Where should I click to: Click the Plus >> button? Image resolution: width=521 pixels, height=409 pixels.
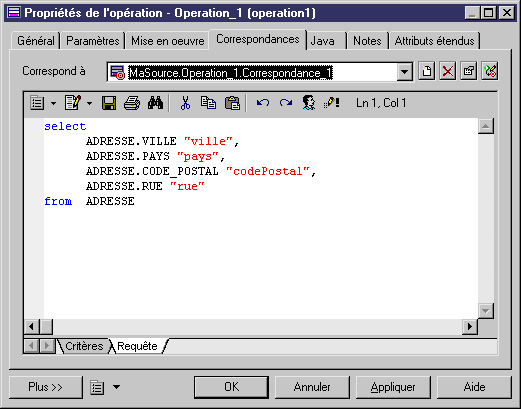pyautogui.click(x=45, y=387)
